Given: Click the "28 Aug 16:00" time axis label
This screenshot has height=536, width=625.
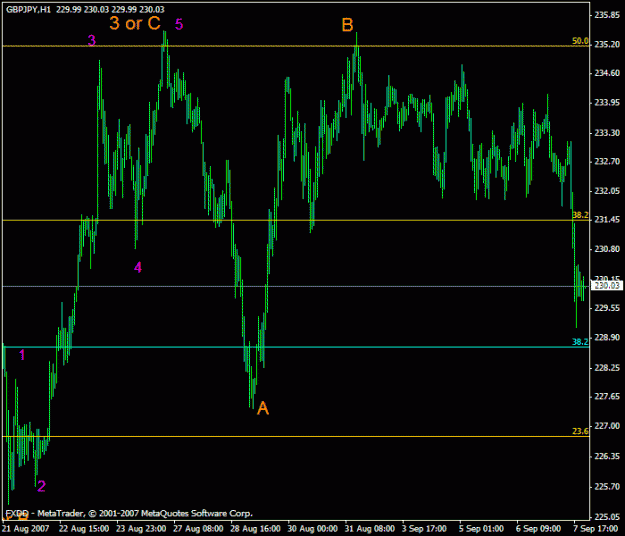Looking at the screenshot, I should (255, 529).
